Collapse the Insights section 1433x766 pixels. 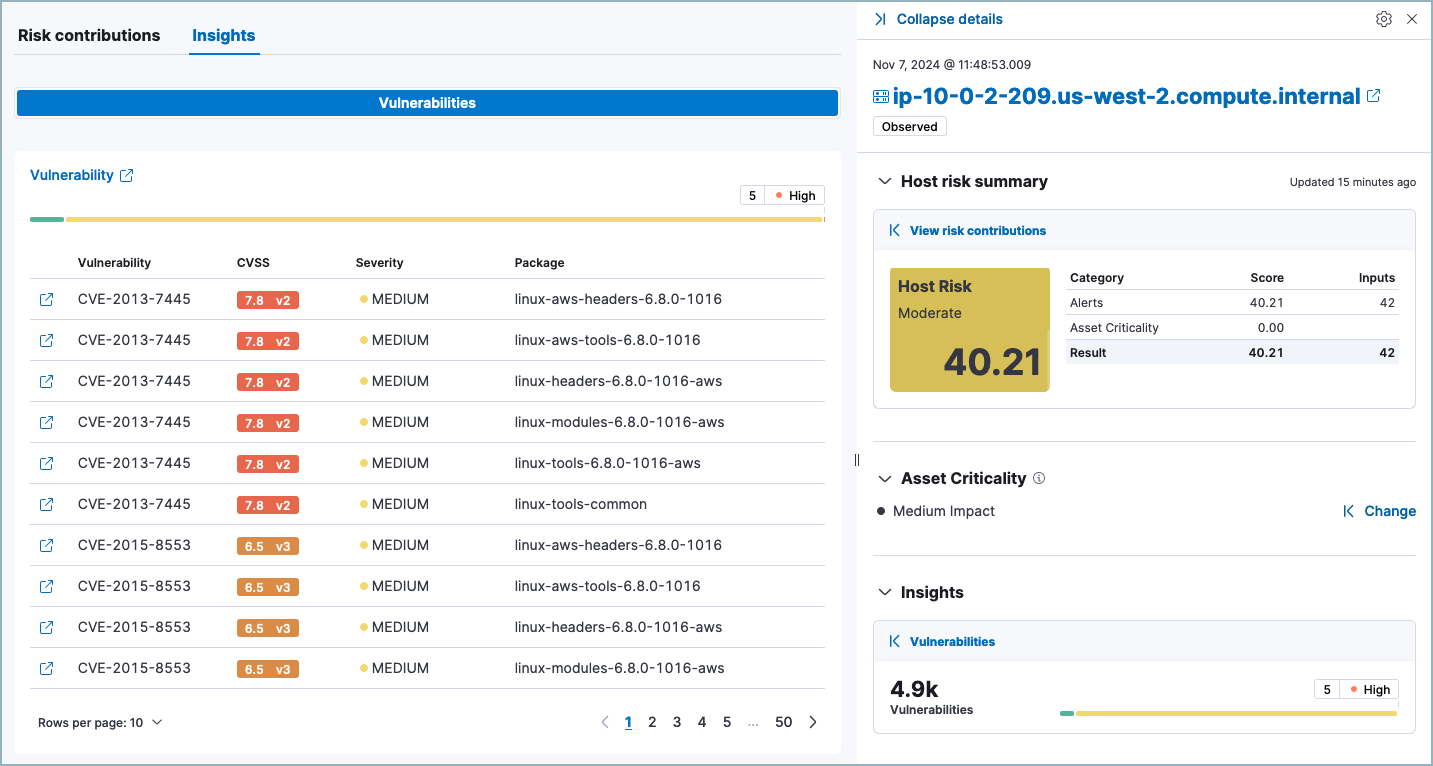(884, 592)
